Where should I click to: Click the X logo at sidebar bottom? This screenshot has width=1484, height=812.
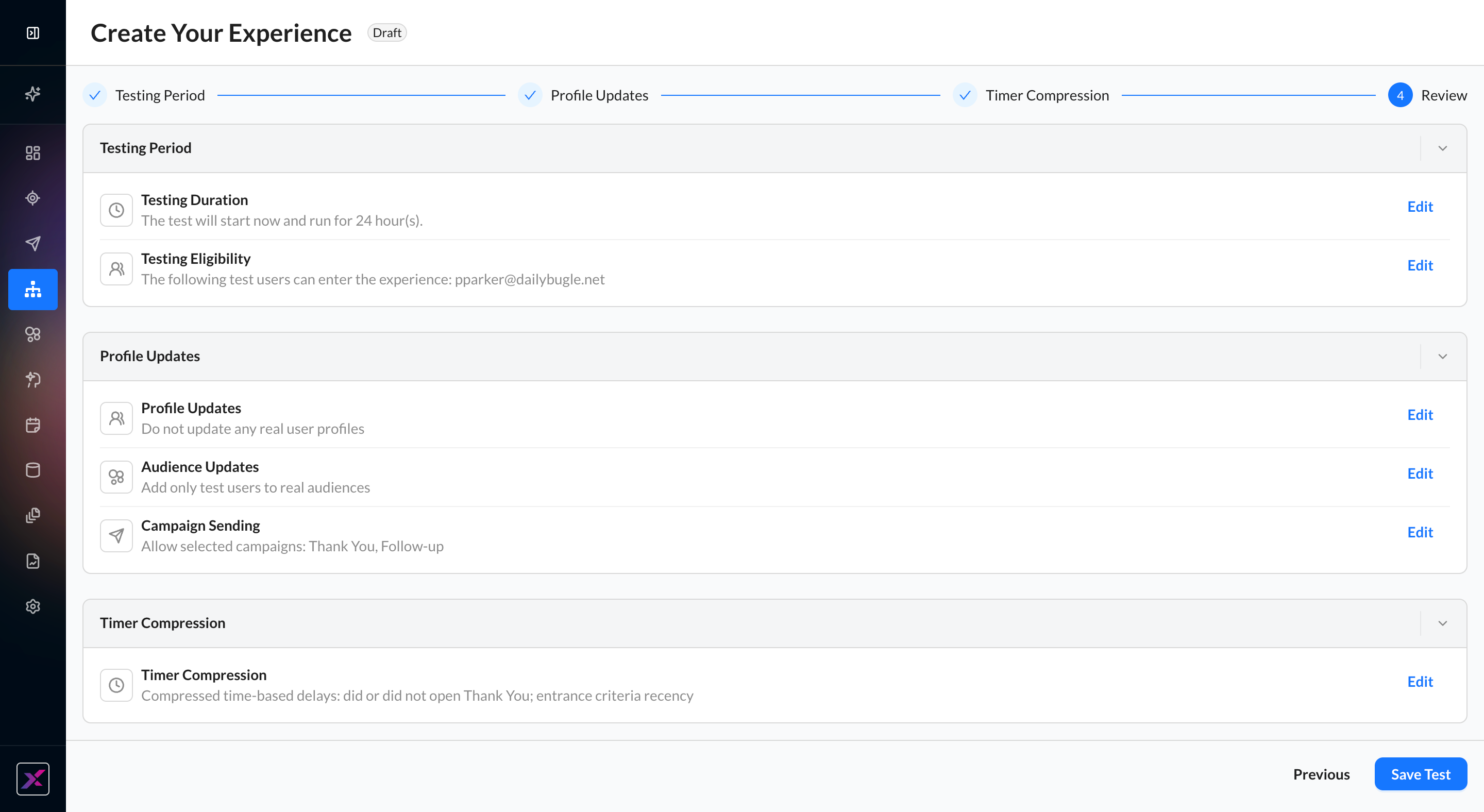[x=33, y=779]
